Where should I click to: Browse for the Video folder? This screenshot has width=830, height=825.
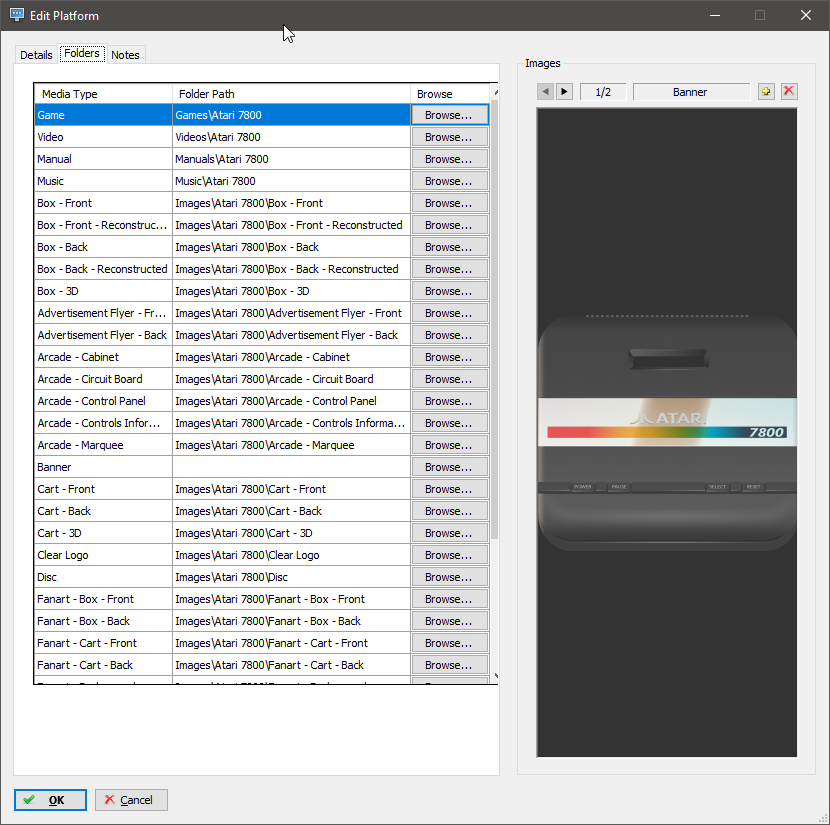tap(449, 137)
